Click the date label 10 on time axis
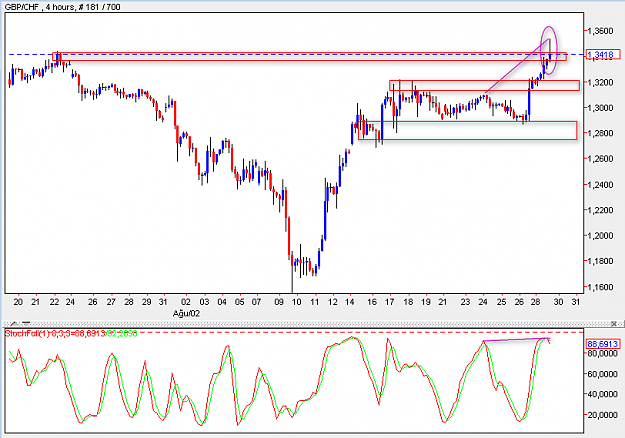Viewport: 625px width, 438px height. pyautogui.click(x=296, y=302)
